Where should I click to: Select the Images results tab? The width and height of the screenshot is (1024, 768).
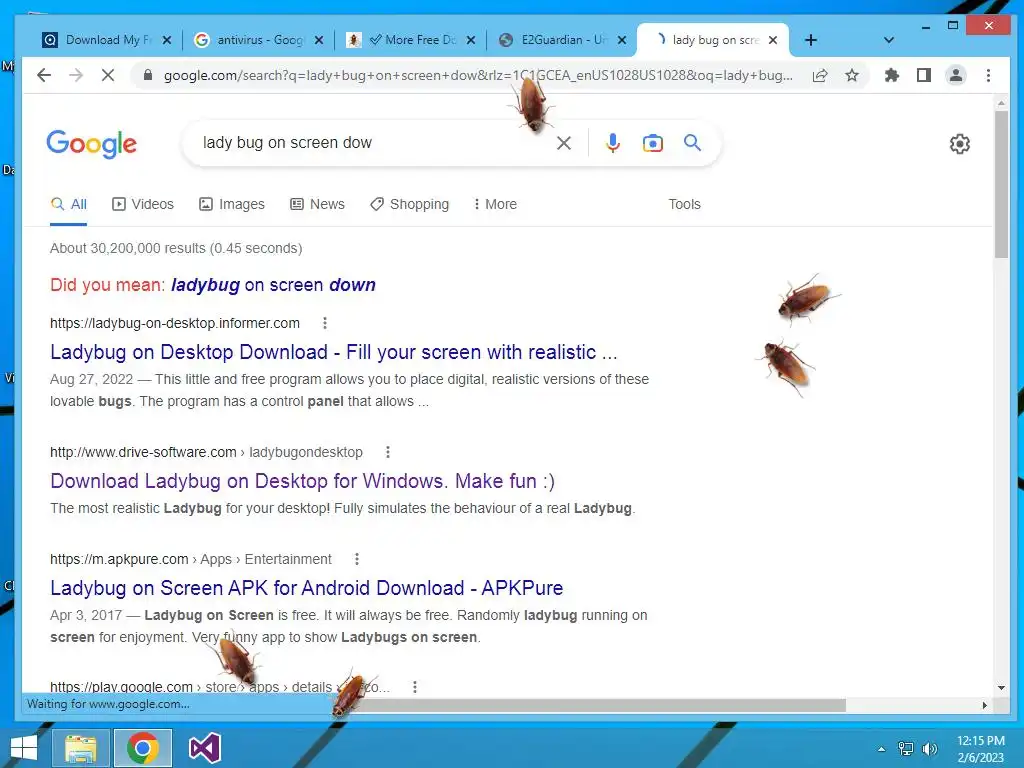pyautogui.click(x=232, y=204)
